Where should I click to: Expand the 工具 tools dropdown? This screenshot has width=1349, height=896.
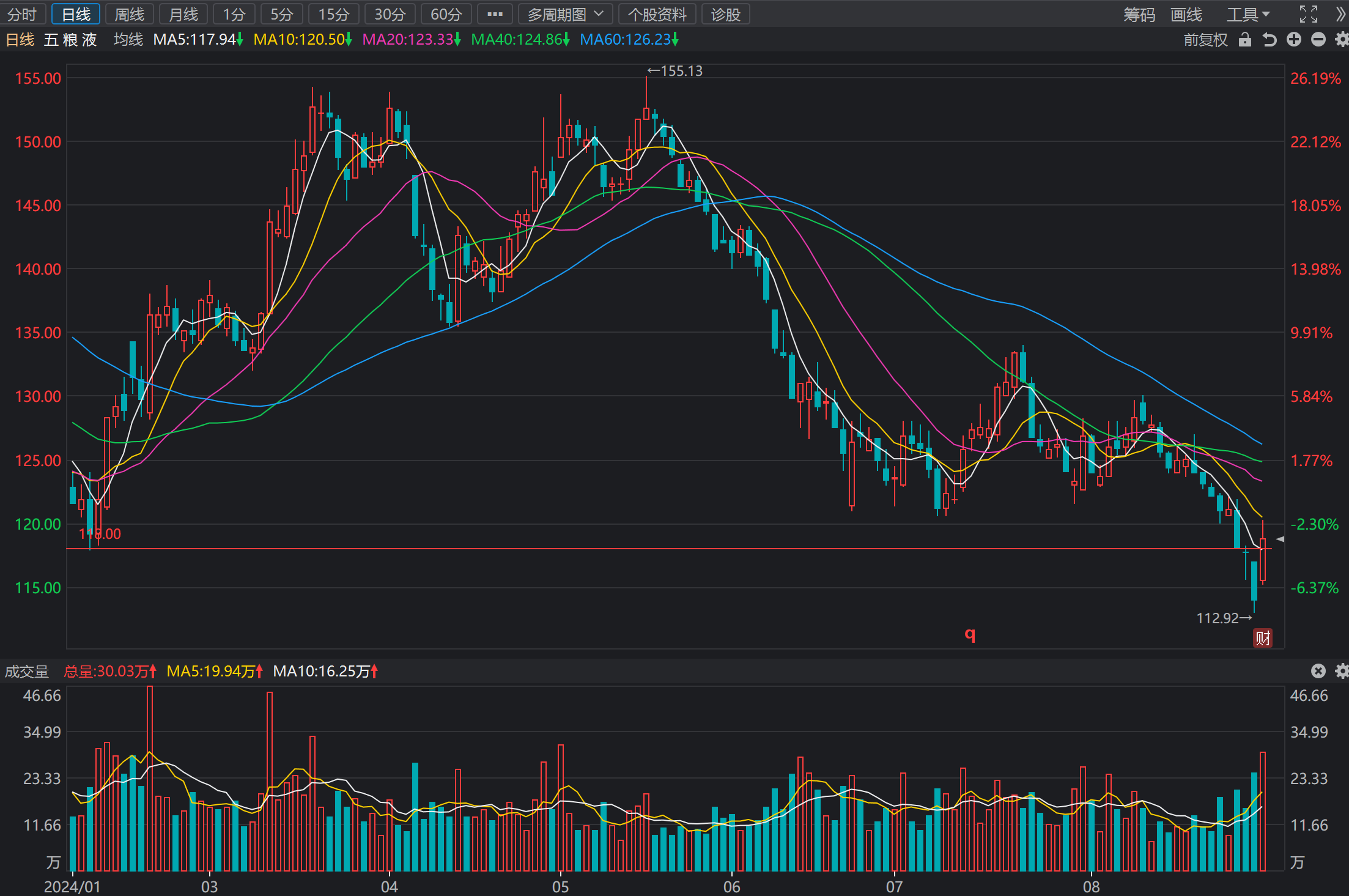[x=1248, y=14]
